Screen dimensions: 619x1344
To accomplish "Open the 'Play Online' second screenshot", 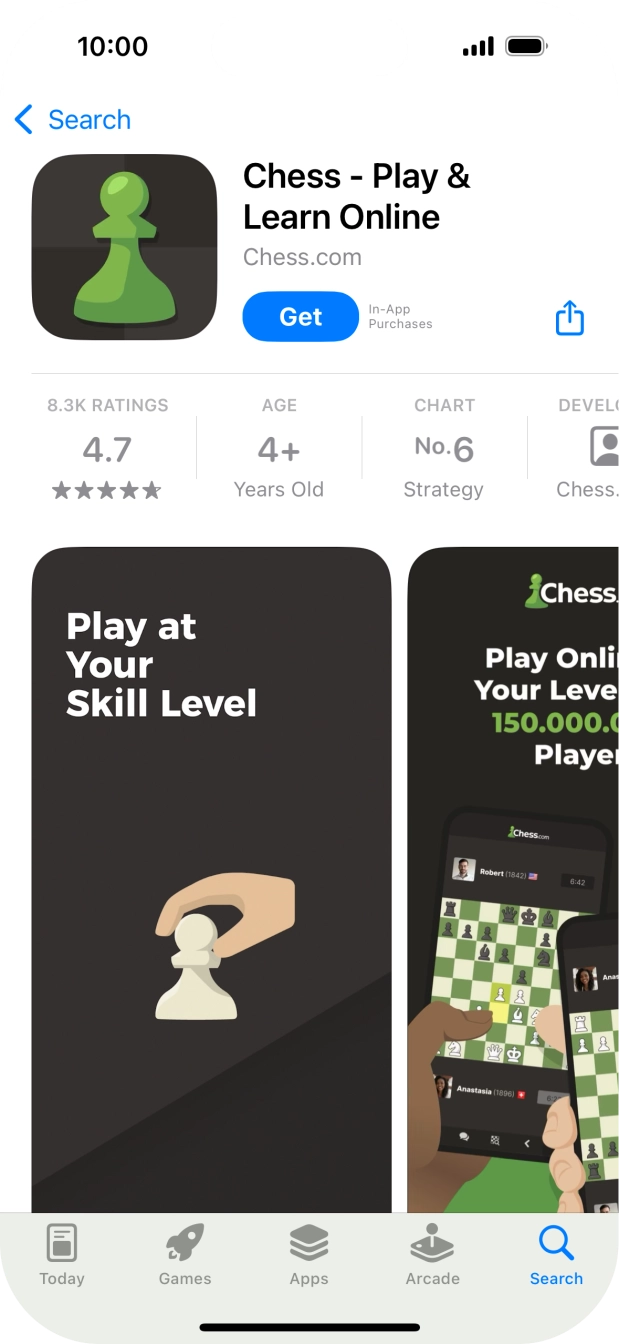I will click(513, 880).
